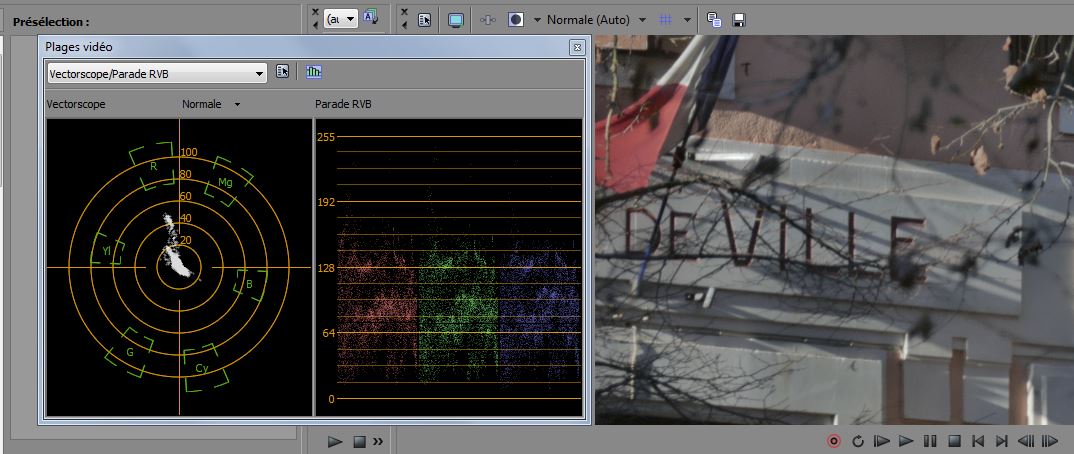Go to end of project
The image size is (1074, 454).
click(x=1001, y=440)
